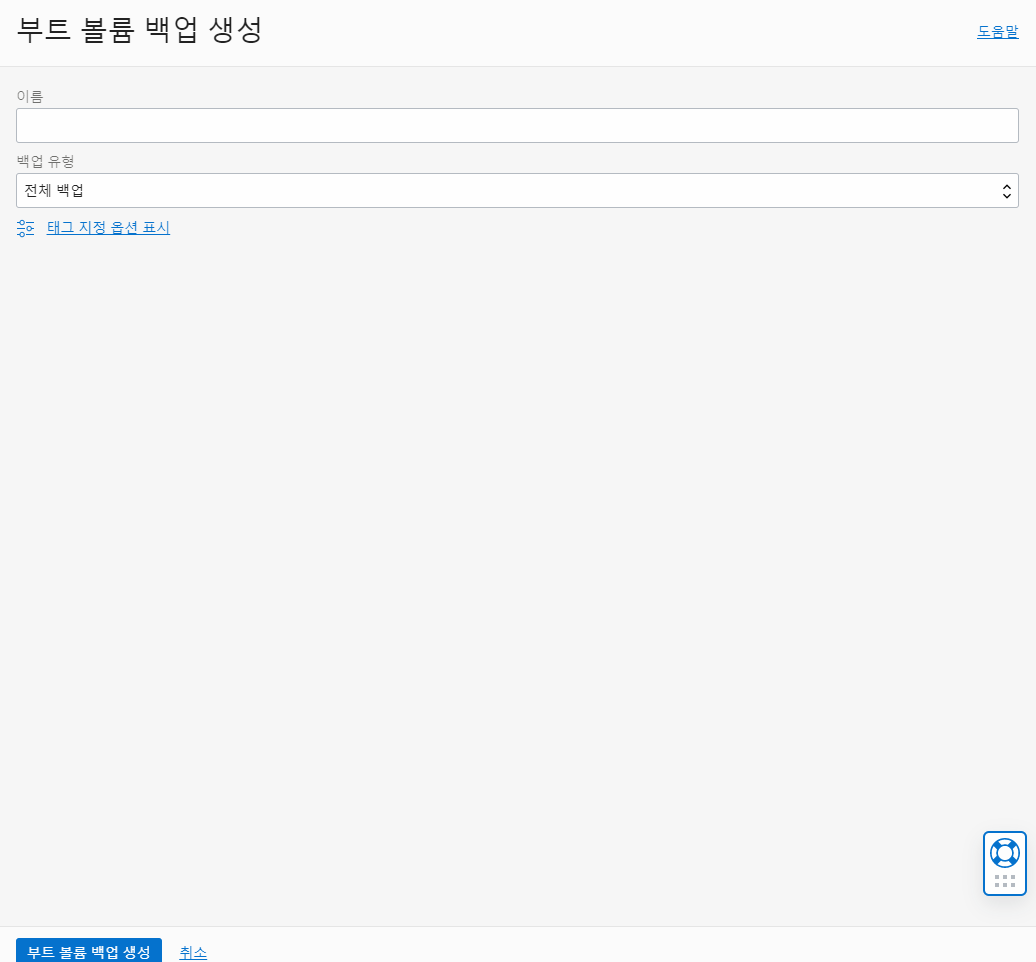Click the 부트 볼륨 백업 생성 button

click(89, 951)
